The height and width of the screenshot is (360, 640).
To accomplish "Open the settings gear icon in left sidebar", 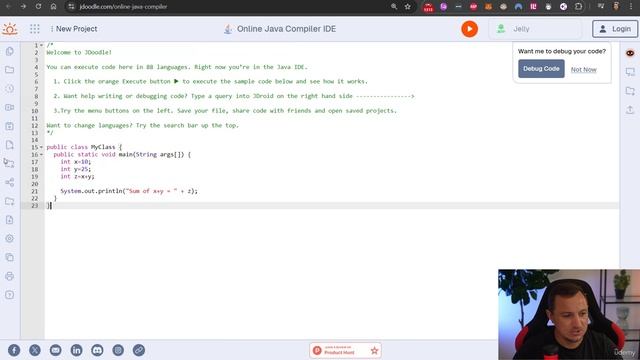I will click(x=10, y=238).
